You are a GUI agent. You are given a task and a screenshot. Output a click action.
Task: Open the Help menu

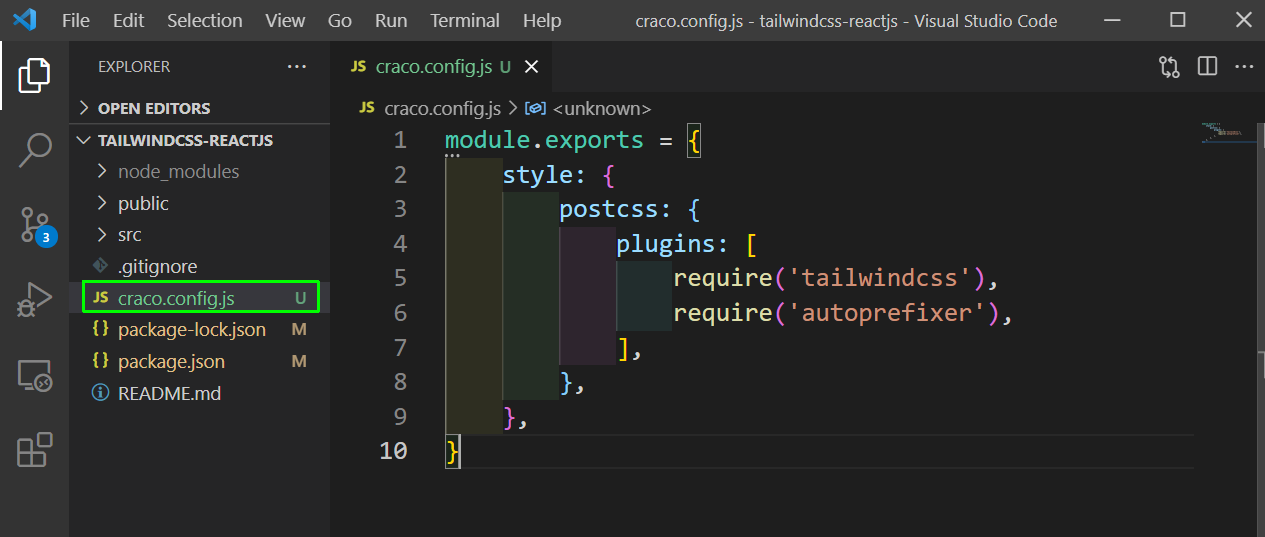(x=542, y=20)
